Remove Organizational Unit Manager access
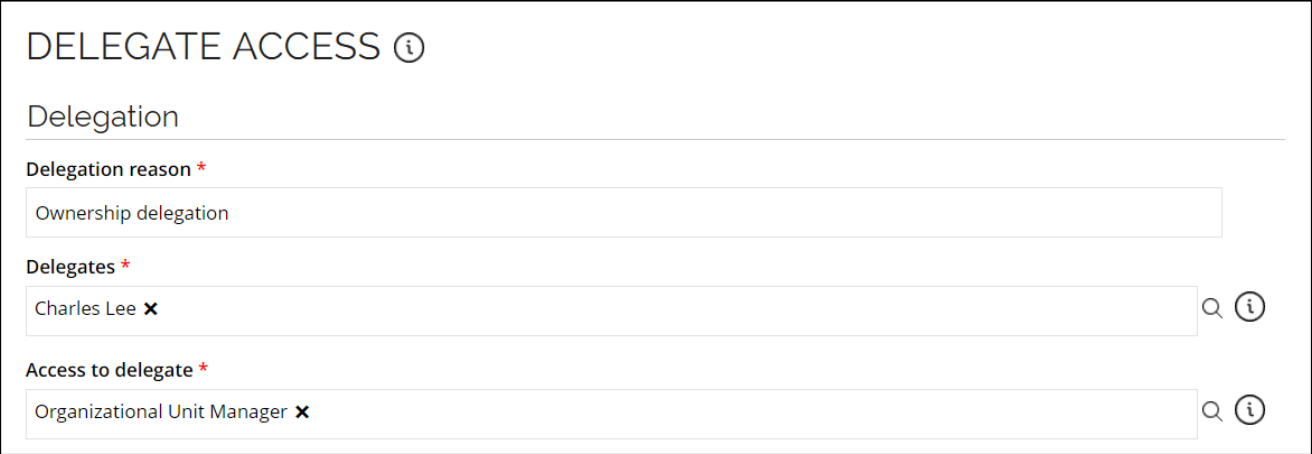1312x454 pixels. pyautogui.click(x=302, y=411)
